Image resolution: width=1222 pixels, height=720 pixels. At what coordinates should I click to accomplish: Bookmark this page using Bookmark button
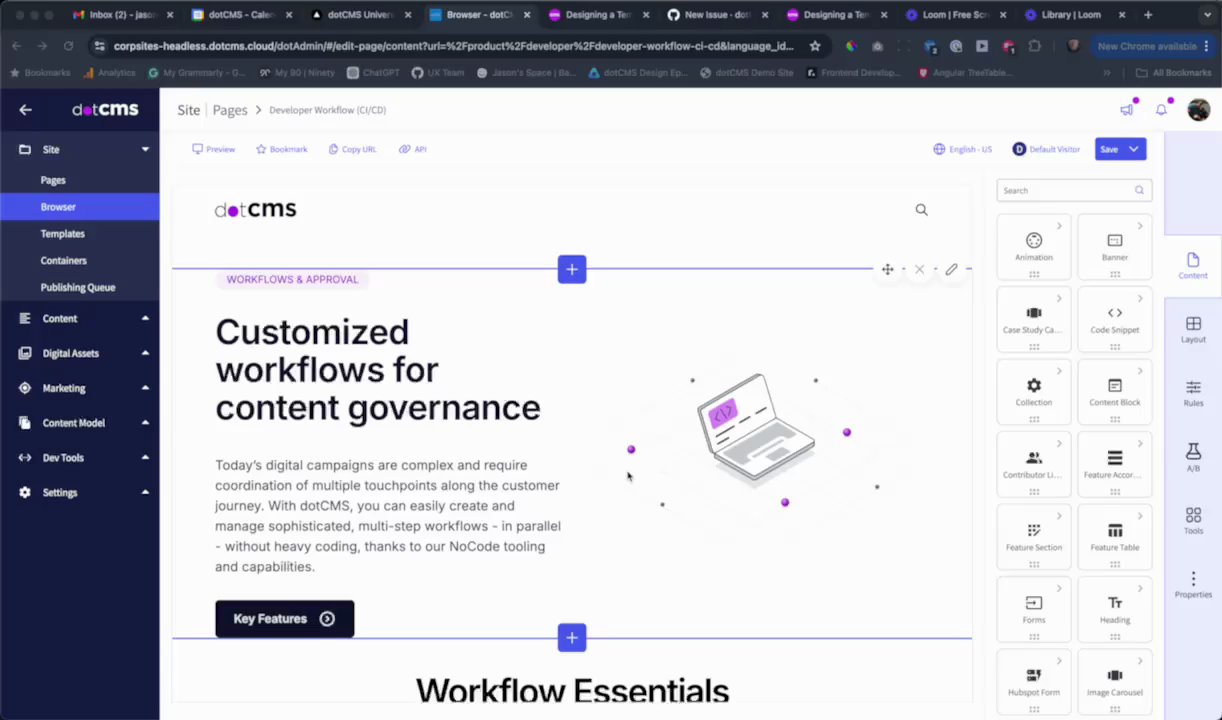pos(281,149)
